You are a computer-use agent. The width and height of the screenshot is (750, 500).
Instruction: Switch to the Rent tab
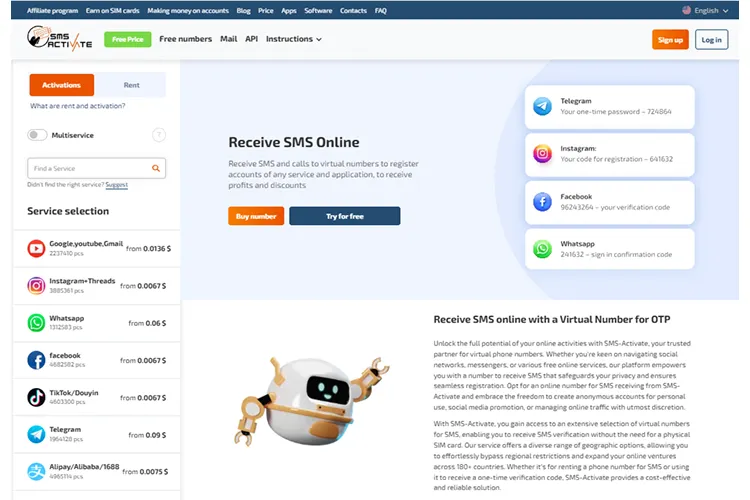coord(131,85)
